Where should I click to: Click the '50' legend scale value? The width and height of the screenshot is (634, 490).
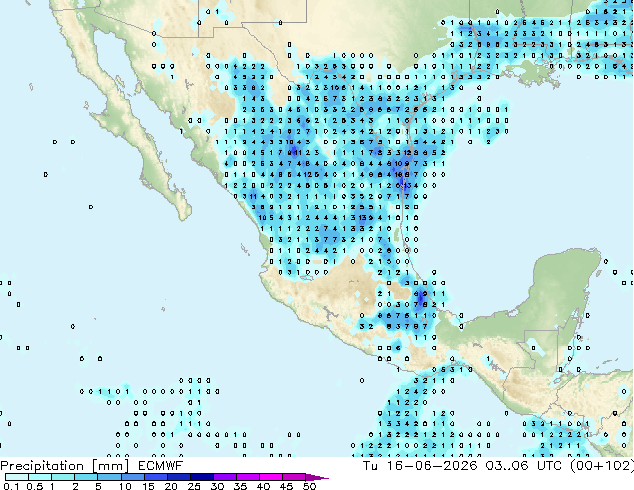309,486
